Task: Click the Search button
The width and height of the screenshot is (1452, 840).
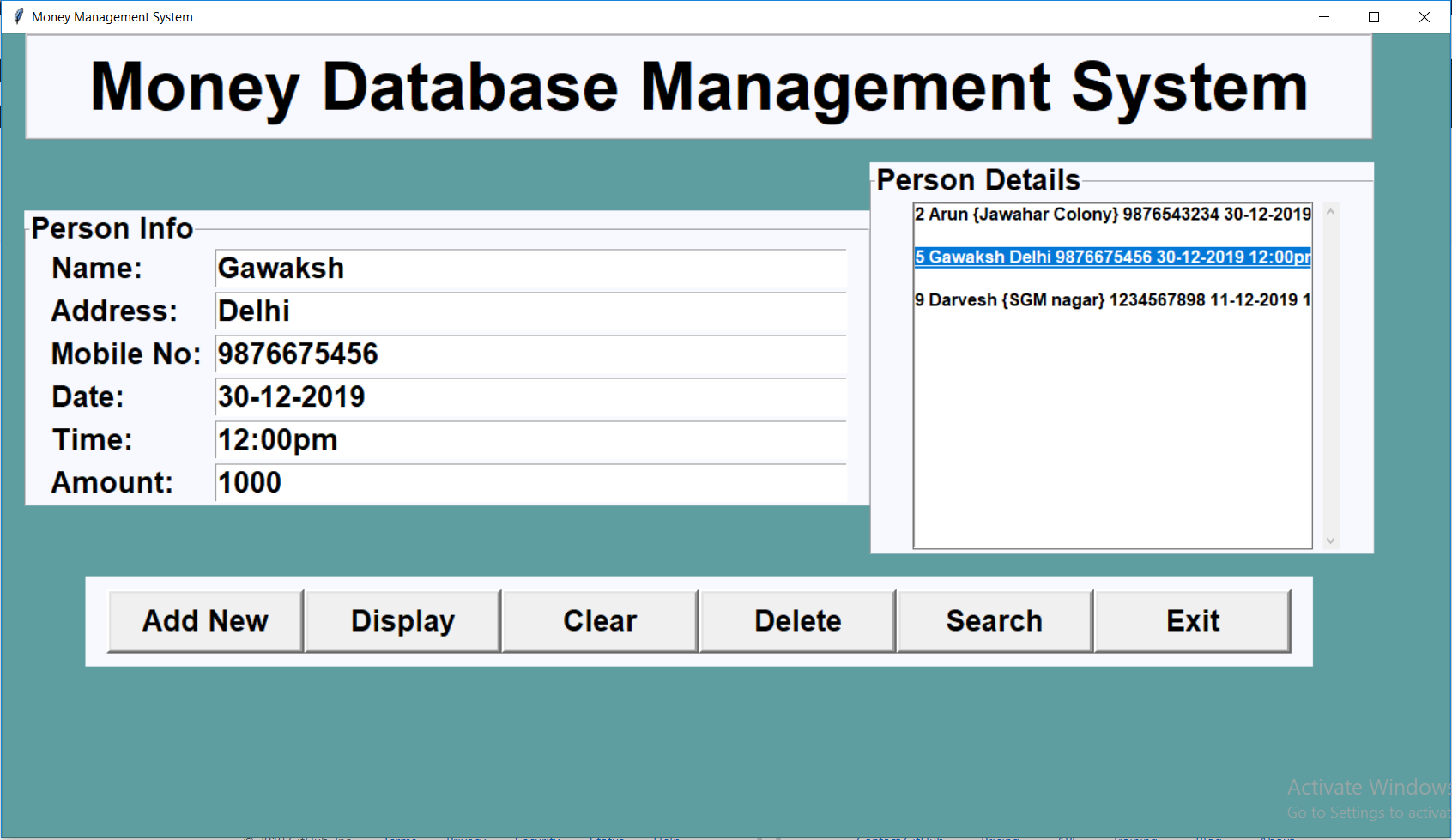Action: coord(994,620)
